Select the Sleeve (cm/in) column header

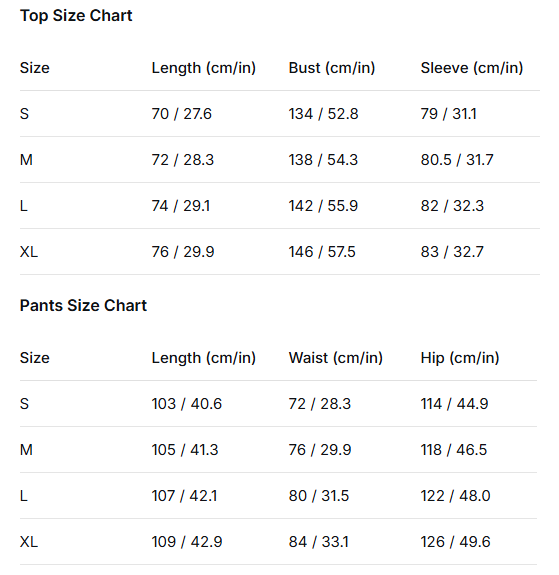[472, 68]
